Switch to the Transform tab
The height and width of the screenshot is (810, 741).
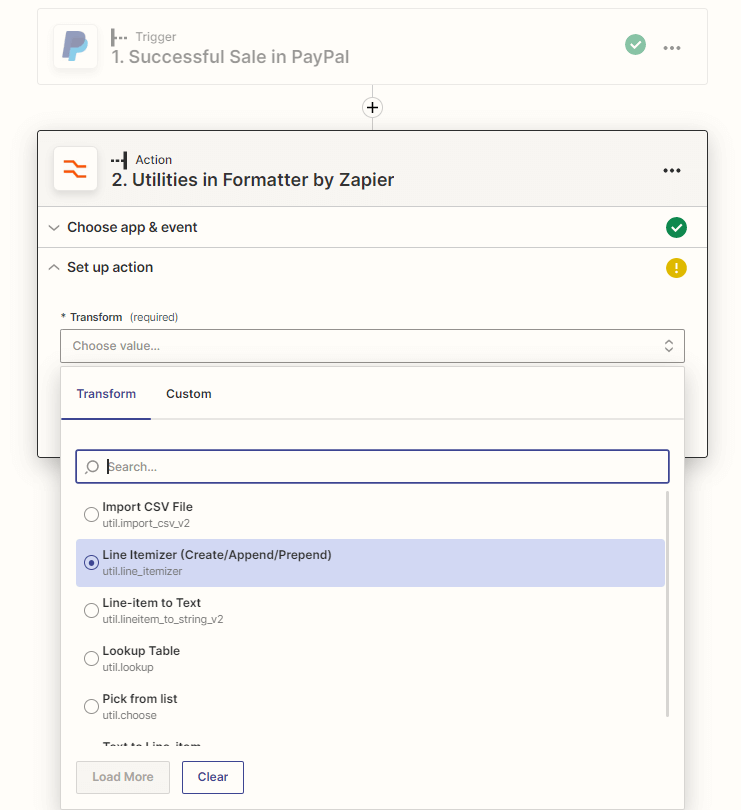click(106, 394)
